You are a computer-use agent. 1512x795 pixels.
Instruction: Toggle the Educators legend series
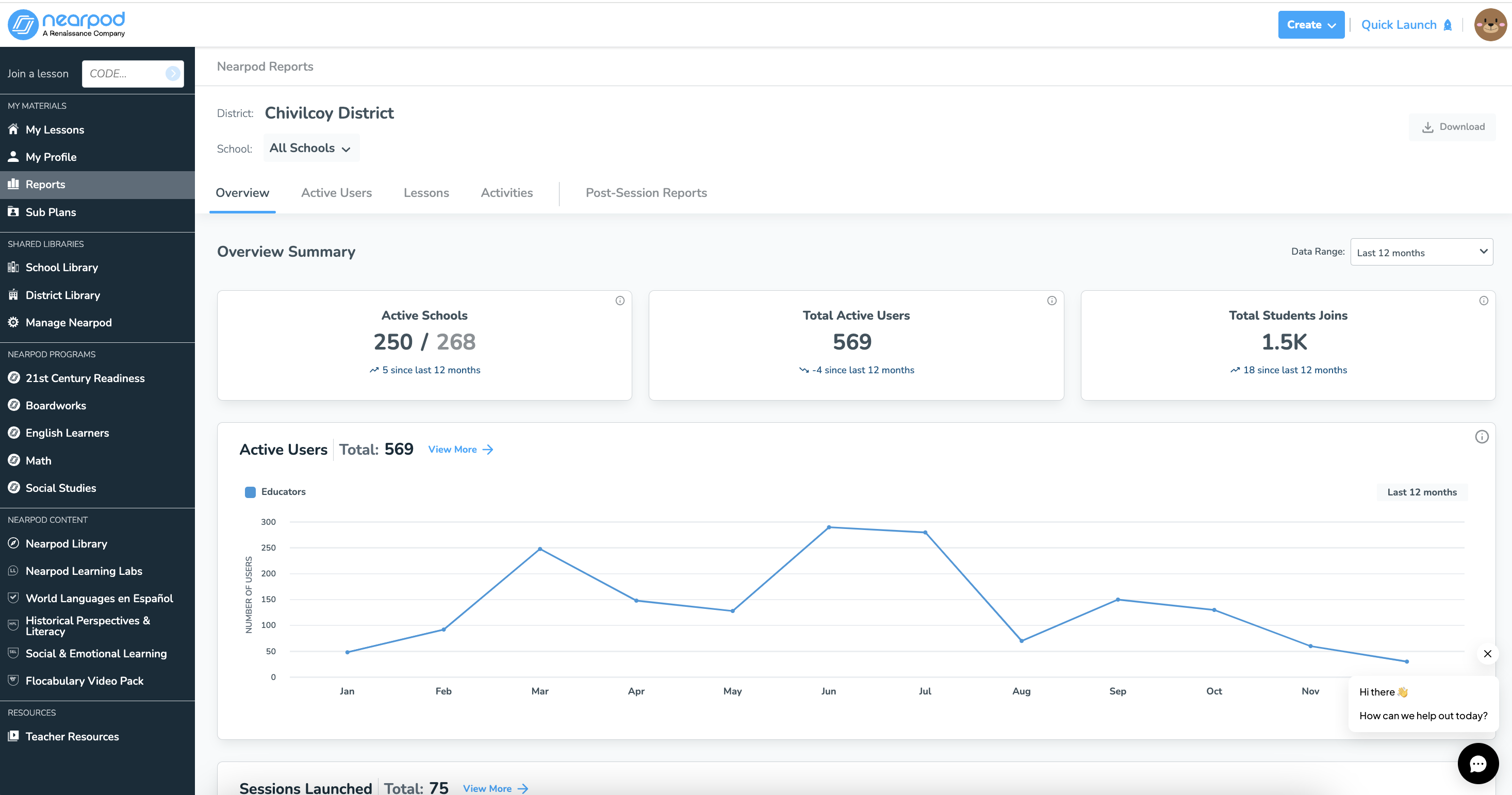pos(275,492)
